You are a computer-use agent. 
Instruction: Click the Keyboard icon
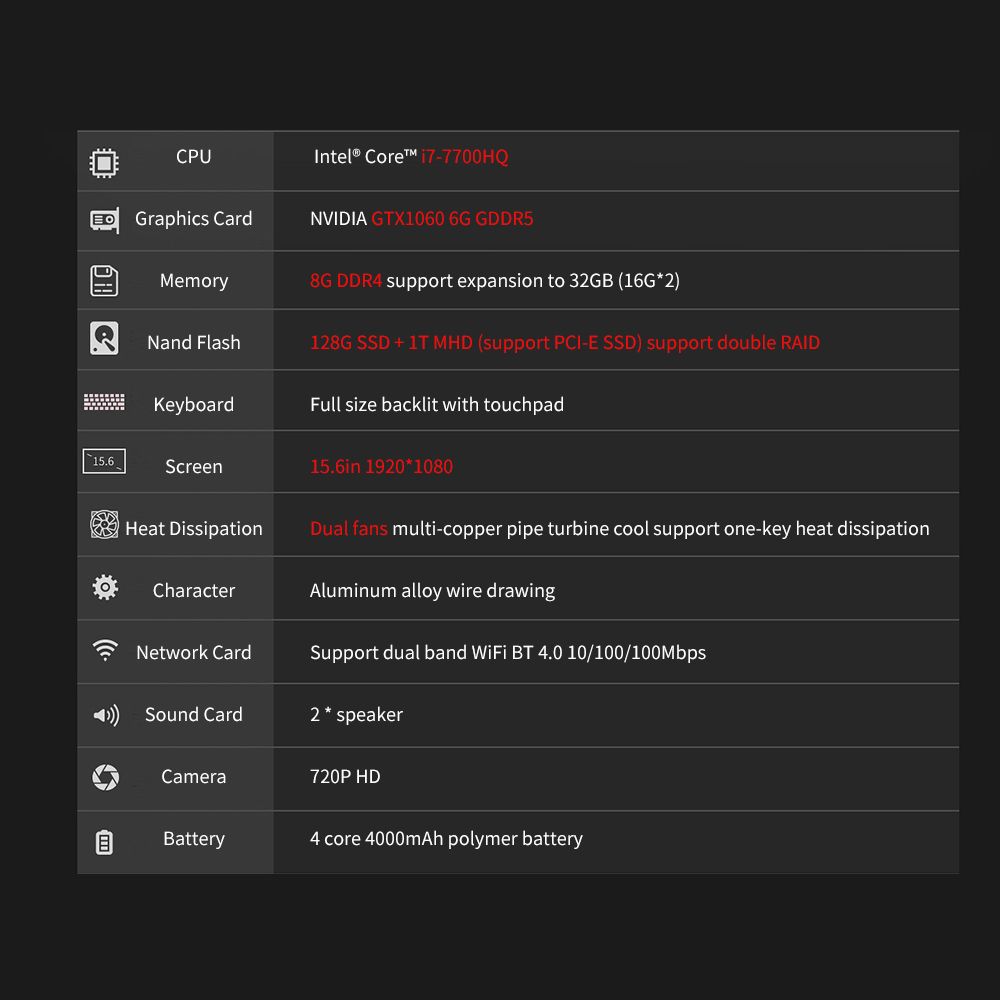click(x=104, y=402)
